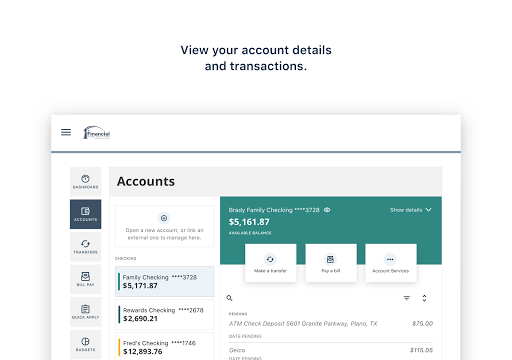Screen dimensions: 512x360
Task: Click the plus icon to open new account
Action: pyautogui.click(x=164, y=218)
